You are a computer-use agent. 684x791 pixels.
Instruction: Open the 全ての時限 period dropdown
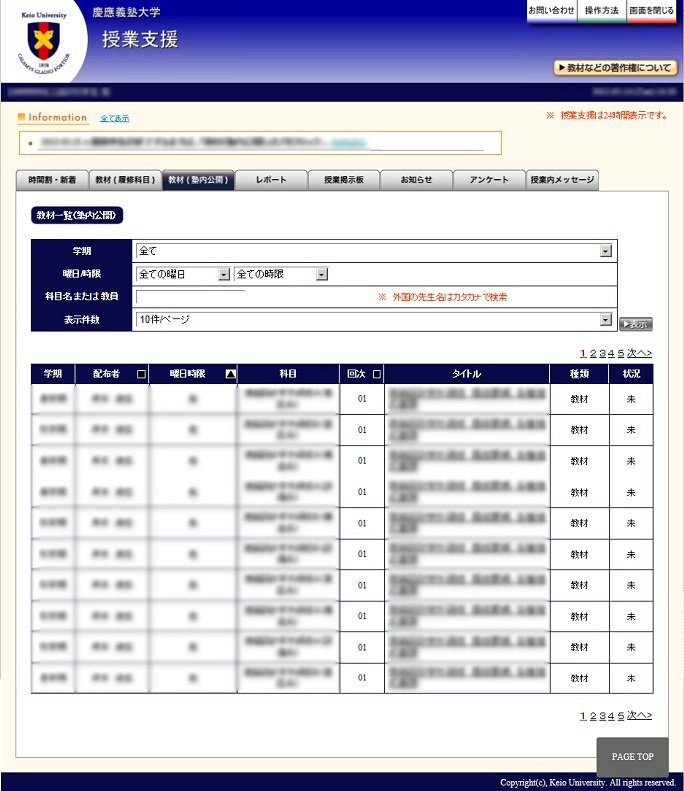[x=321, y=274]
